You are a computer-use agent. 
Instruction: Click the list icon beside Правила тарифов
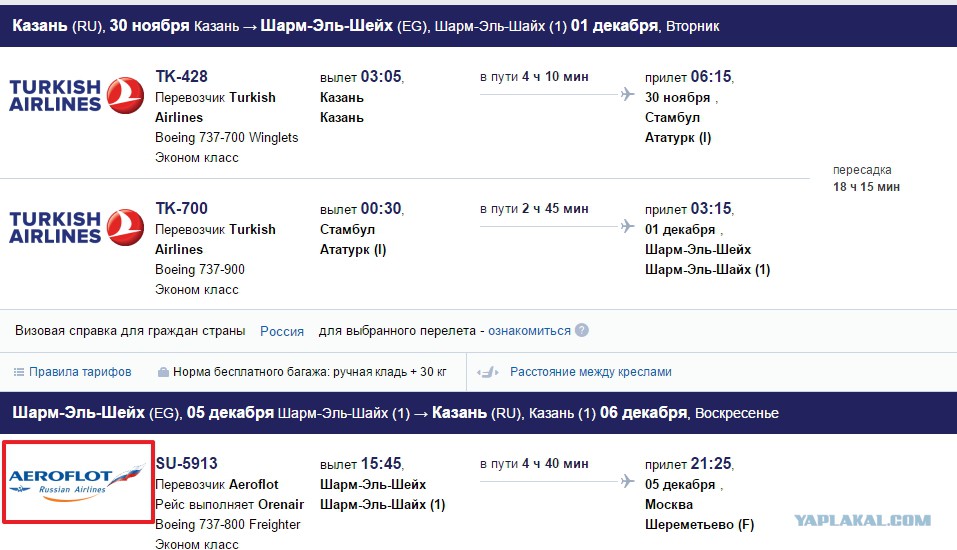click(x=19, y=372)
